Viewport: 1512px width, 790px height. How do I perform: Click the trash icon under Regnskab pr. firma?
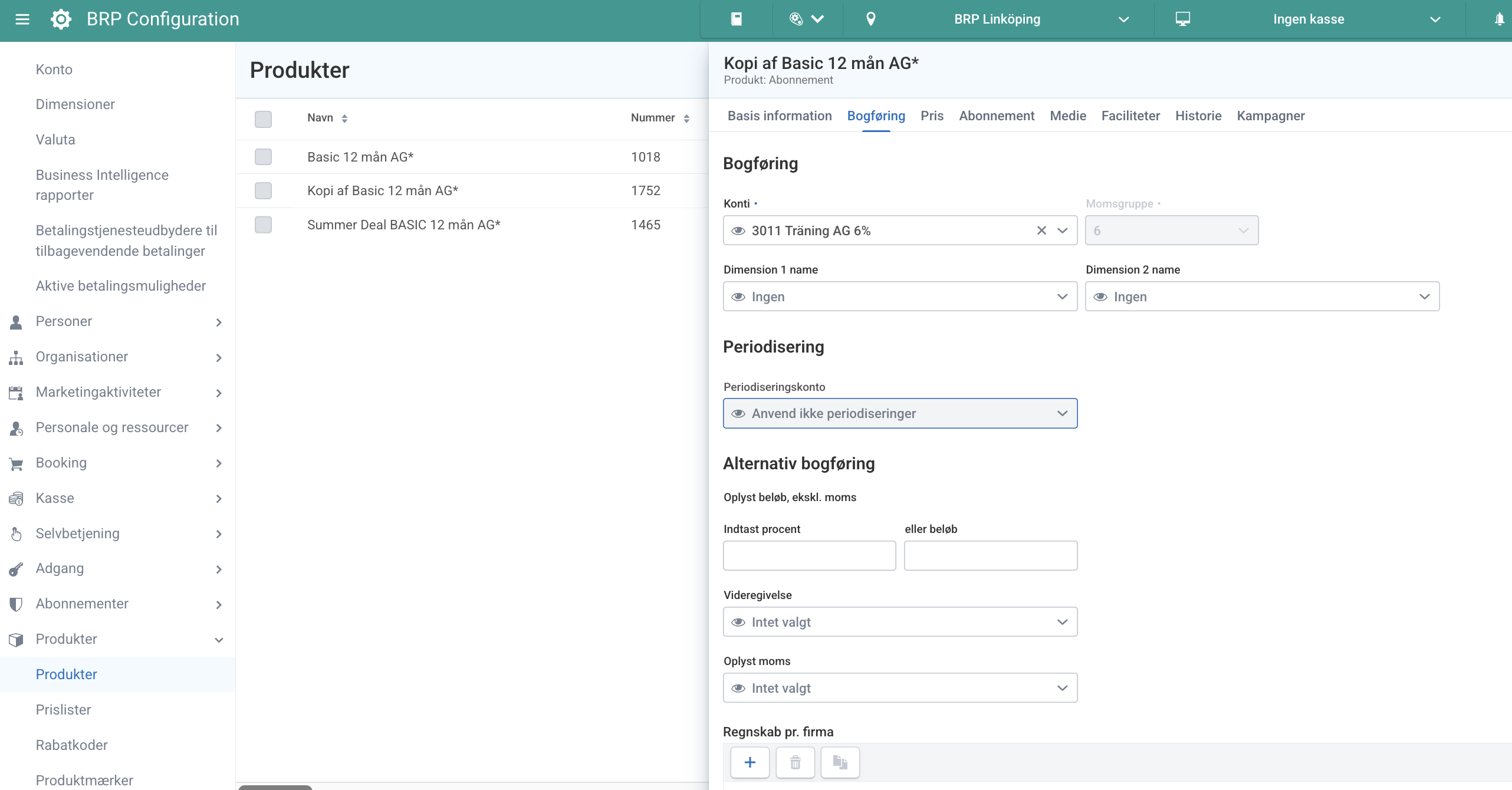pos(795,762)
